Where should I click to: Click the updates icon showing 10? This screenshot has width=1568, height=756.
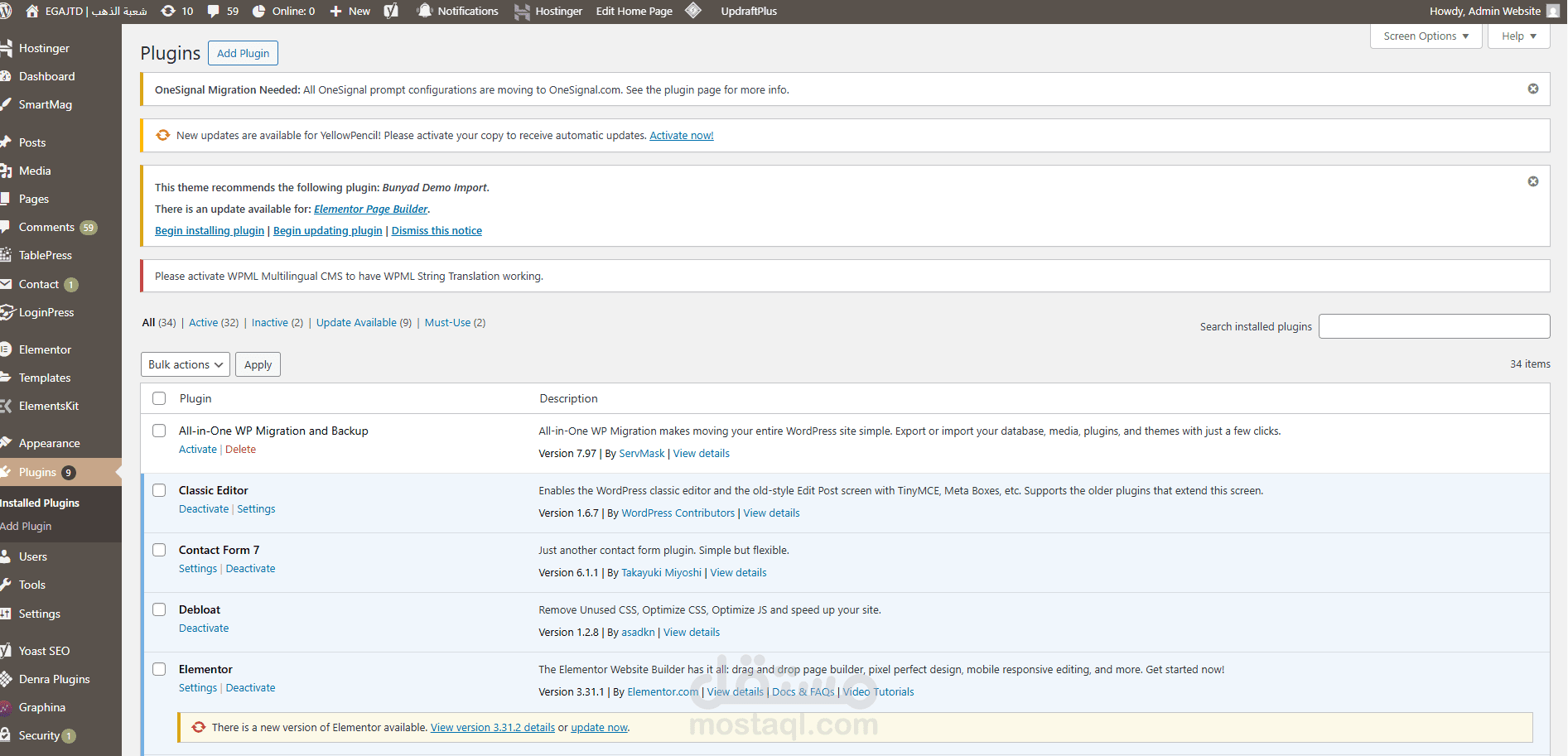168,12
